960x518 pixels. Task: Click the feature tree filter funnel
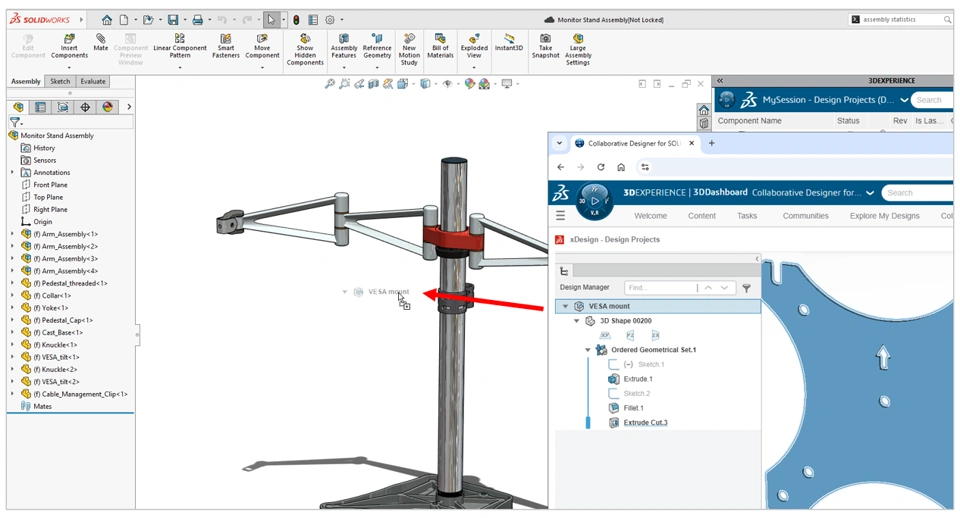pyautogui.click(x=15, y=122)
